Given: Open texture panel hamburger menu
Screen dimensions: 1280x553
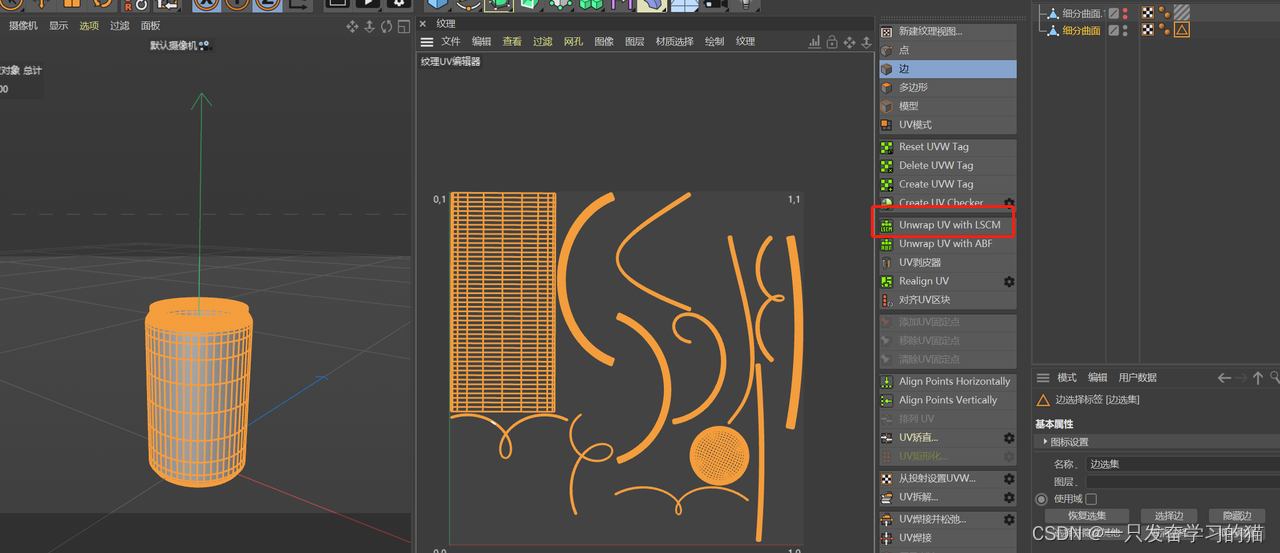Looking at the screenshot, I should coord(427,42).
